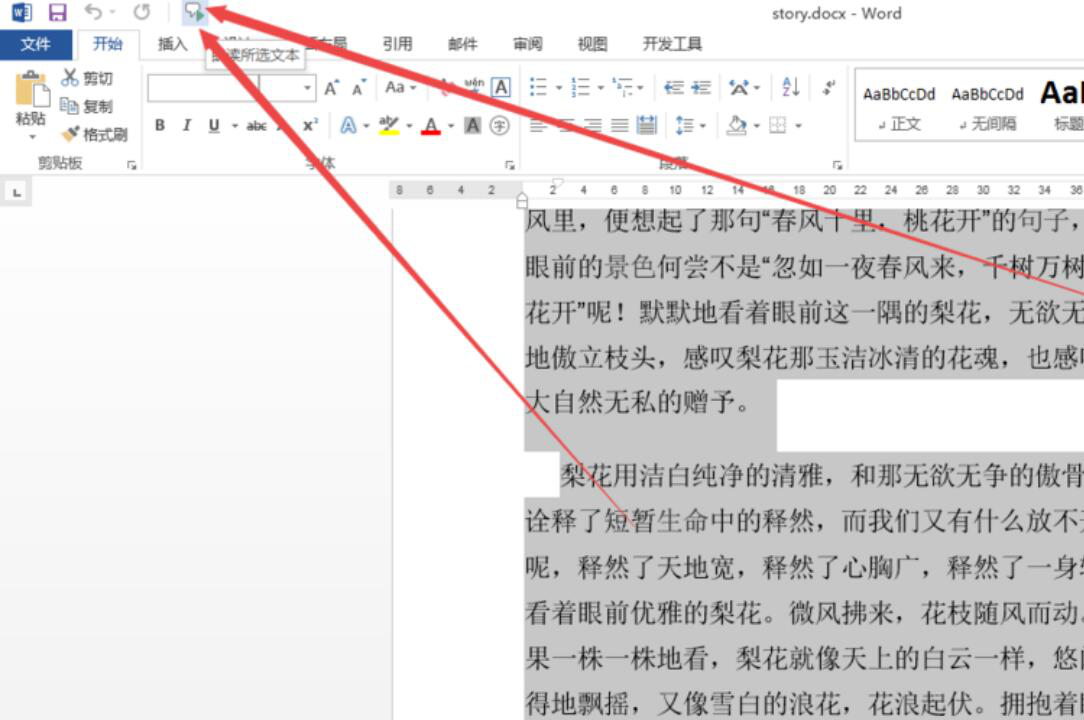1084x720 pixels.
Task: Open the font size dropdown
Action: pos(307,88)
